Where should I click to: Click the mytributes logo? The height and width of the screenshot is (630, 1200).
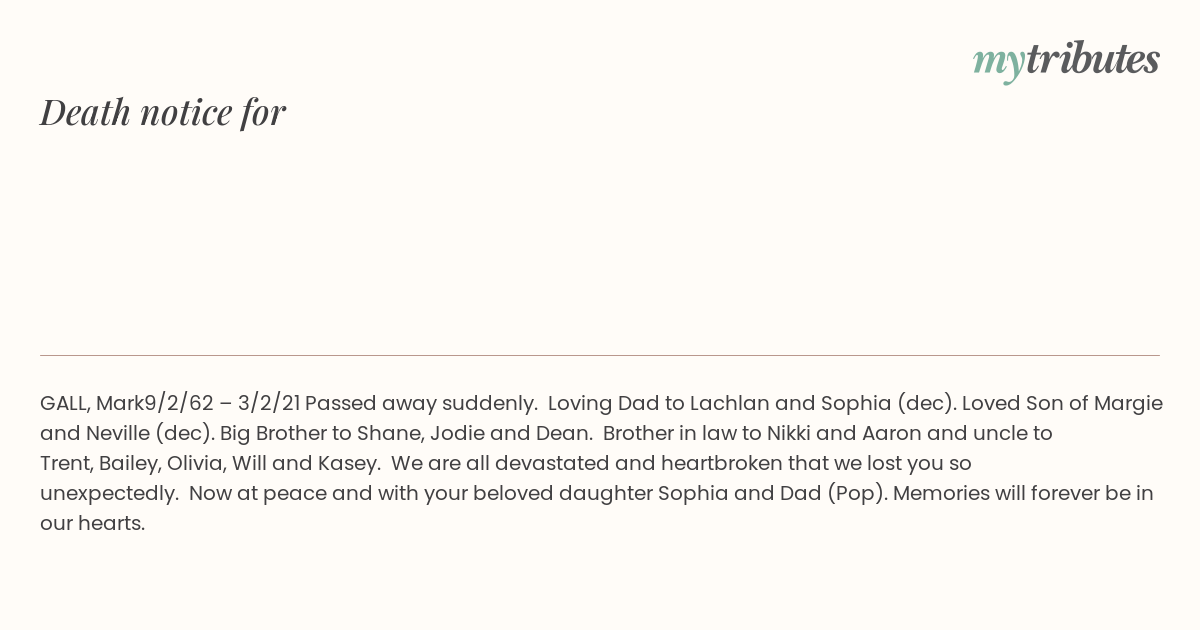[x=1066, y=61]
